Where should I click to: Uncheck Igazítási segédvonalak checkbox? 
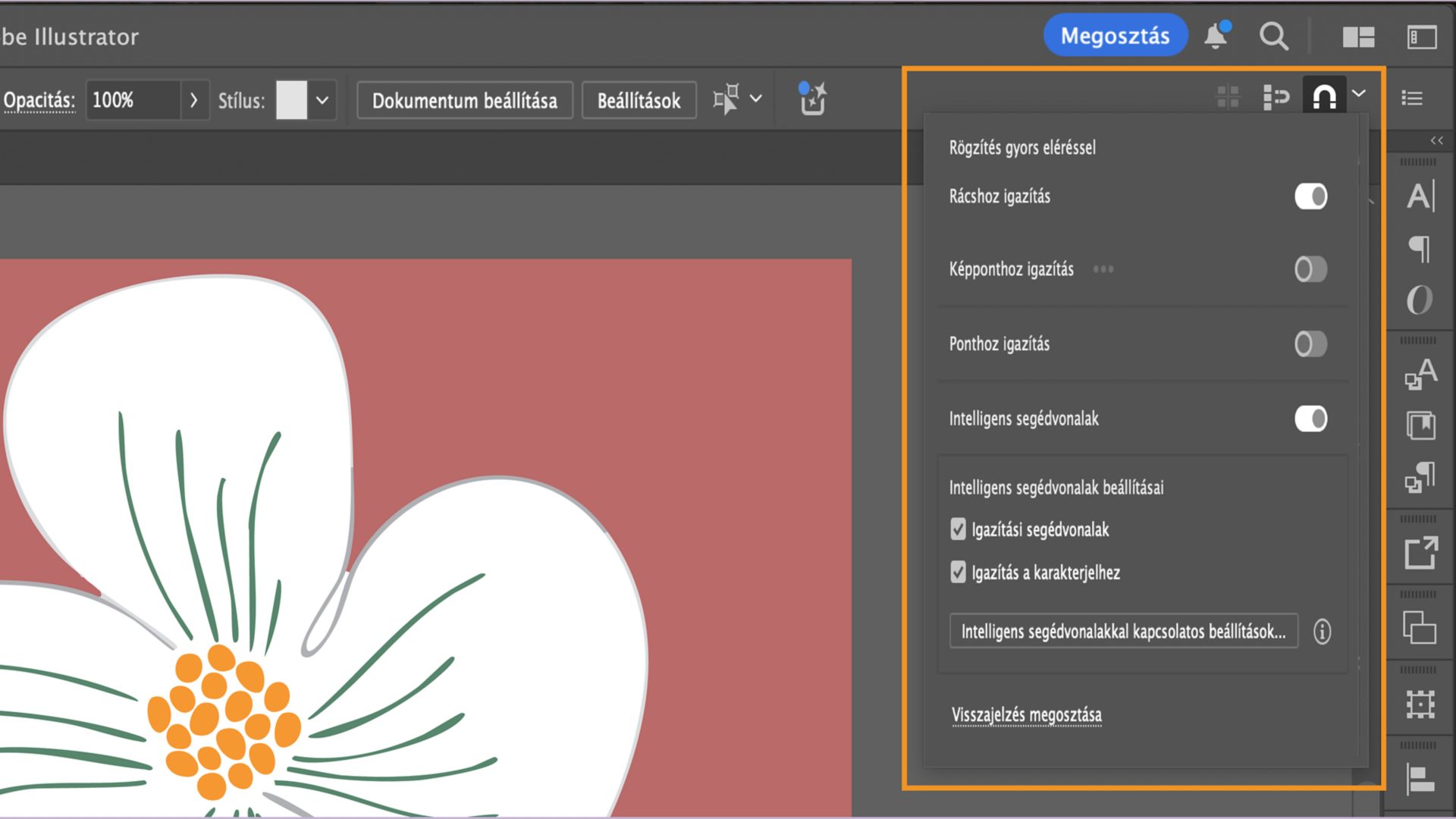click(x=958, y=529)
